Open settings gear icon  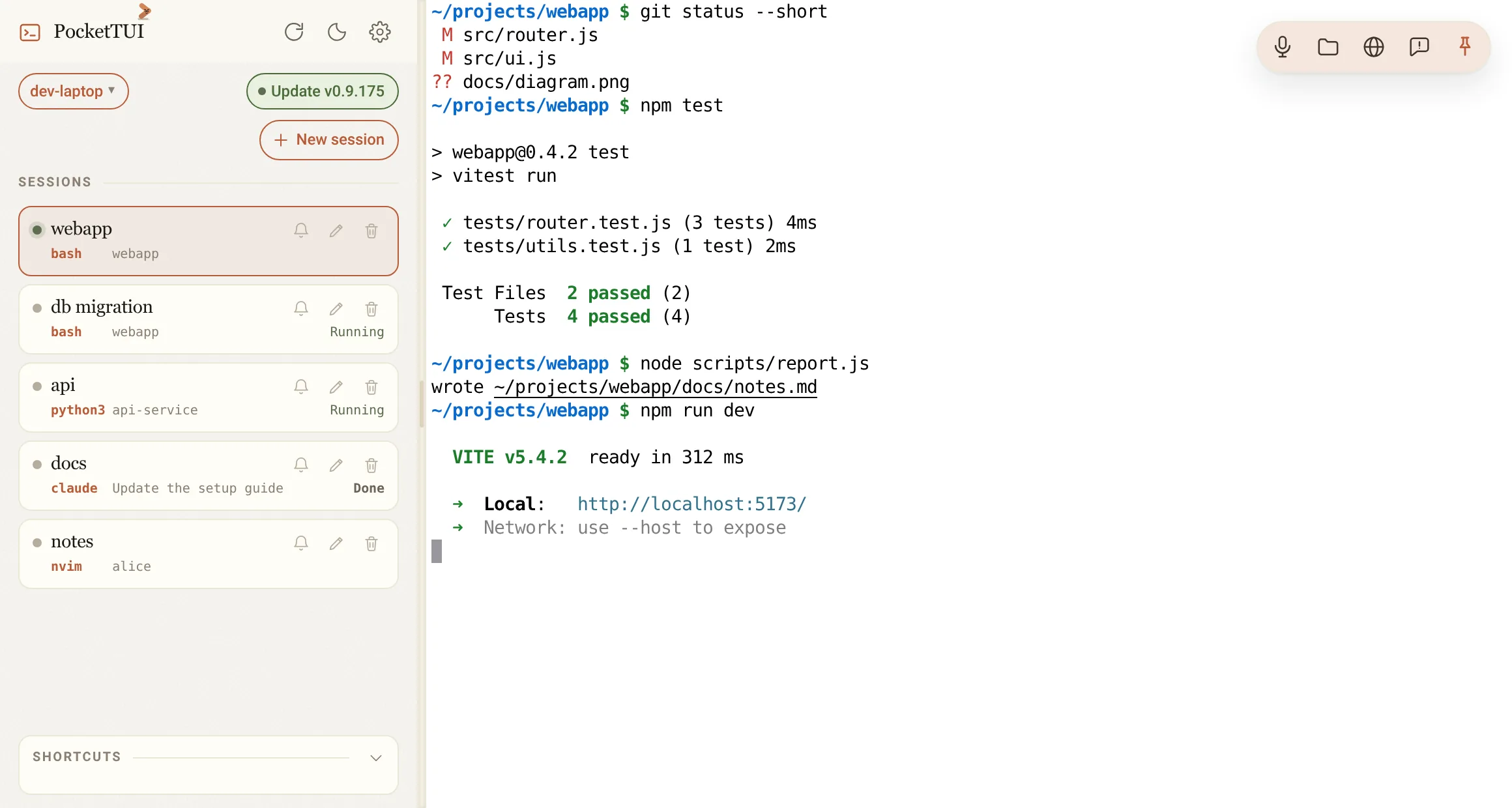380,32
